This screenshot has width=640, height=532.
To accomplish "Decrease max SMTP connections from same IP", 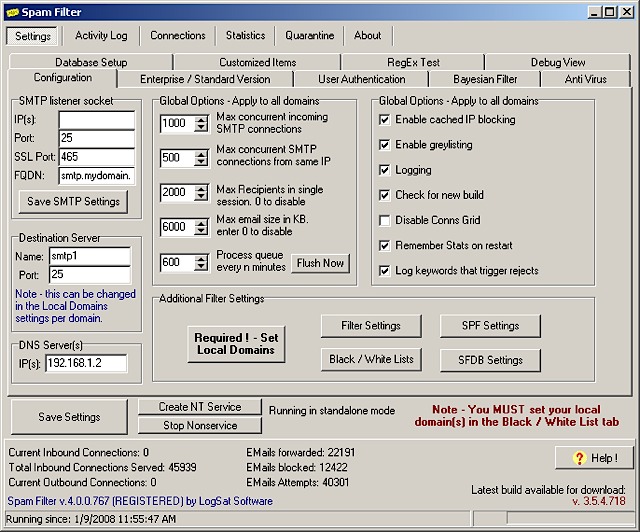I will click(x=201, y=162).
